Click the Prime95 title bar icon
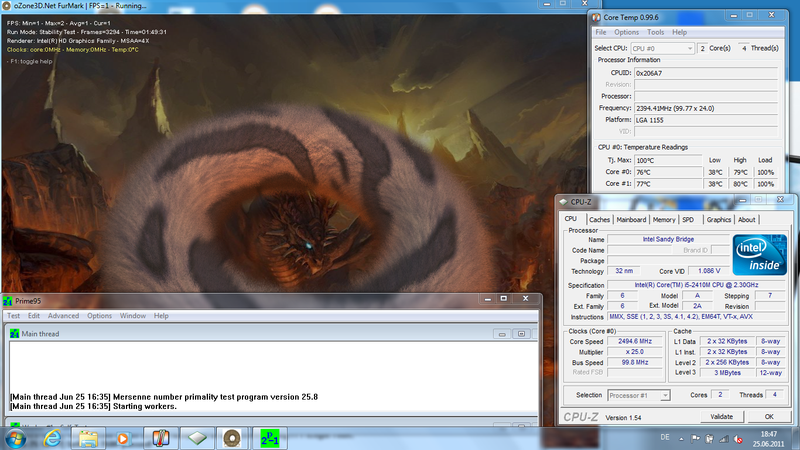 pos(8,301)
